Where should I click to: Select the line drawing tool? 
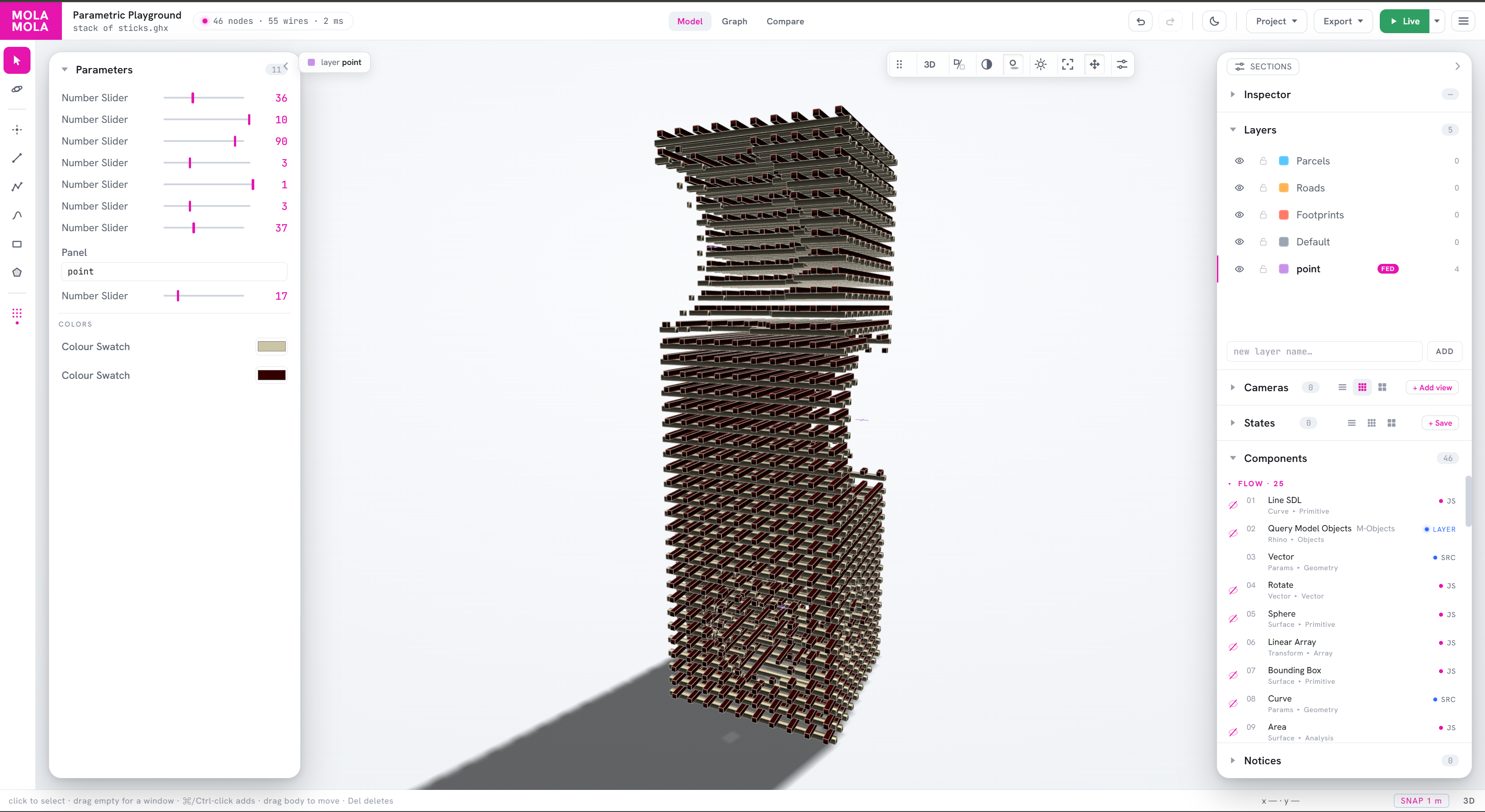17,158
